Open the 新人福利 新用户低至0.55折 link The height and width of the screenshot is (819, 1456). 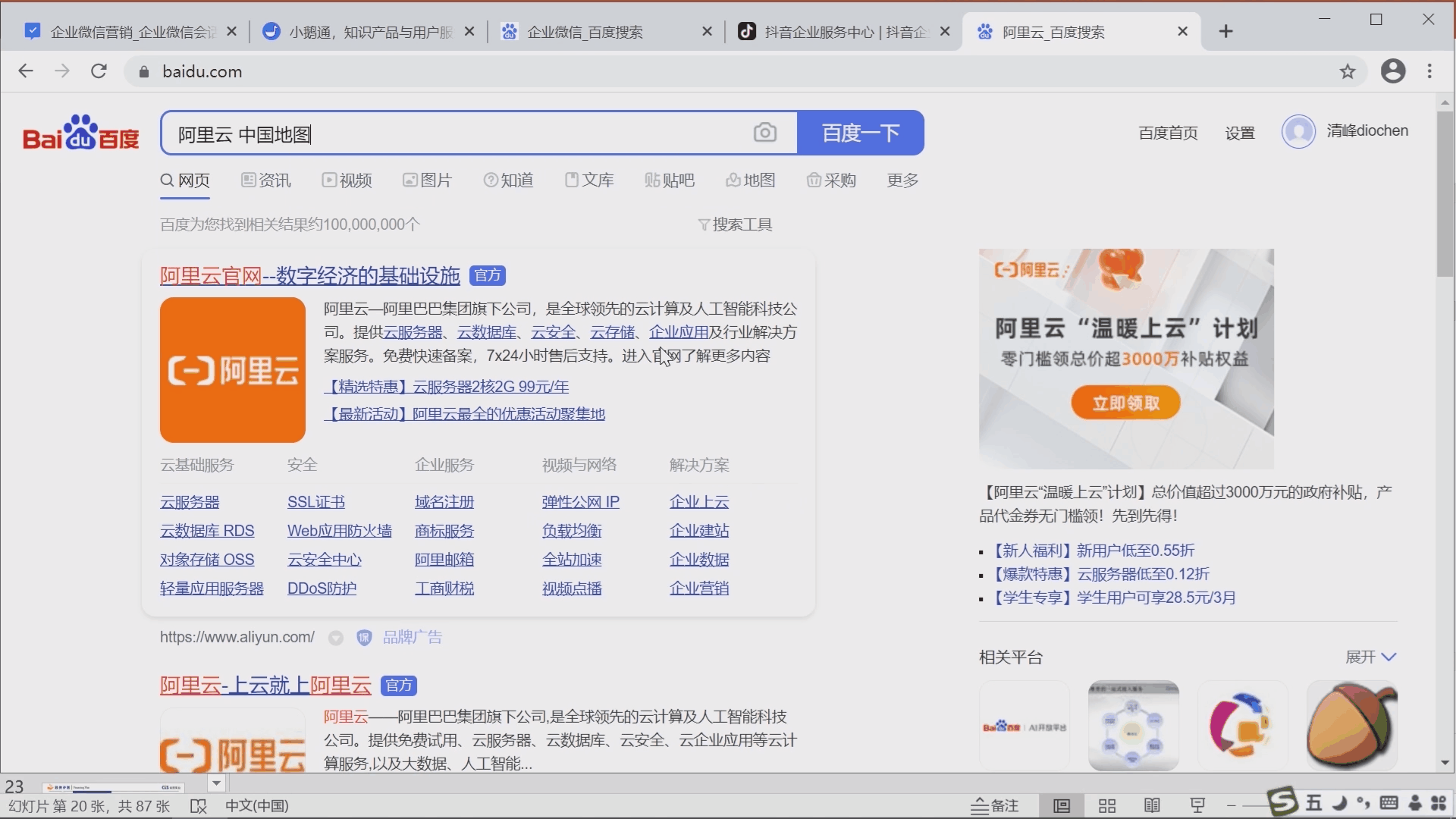pos(1094,551)
